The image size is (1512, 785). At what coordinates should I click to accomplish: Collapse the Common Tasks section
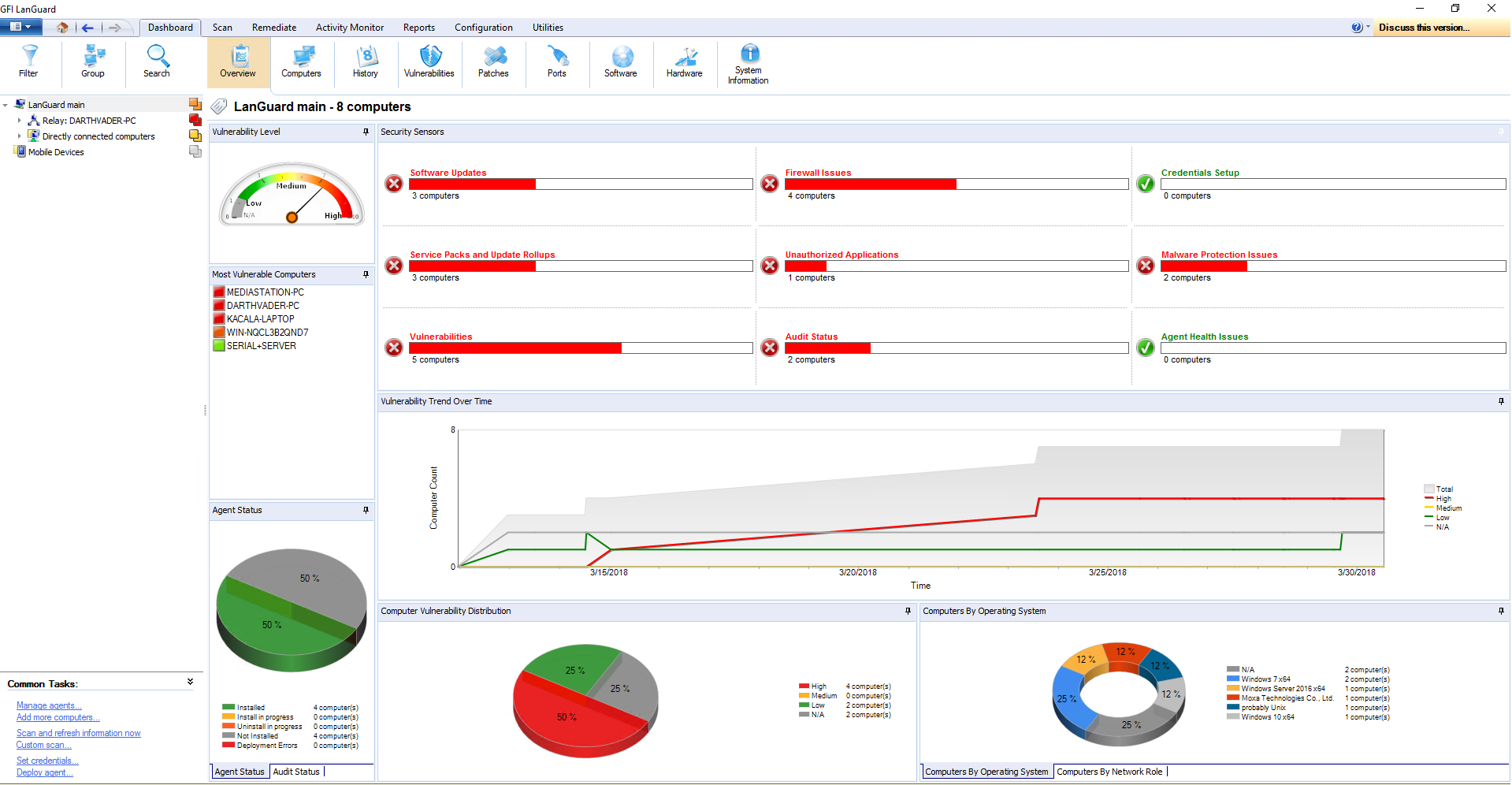click(x=190, y=683)
